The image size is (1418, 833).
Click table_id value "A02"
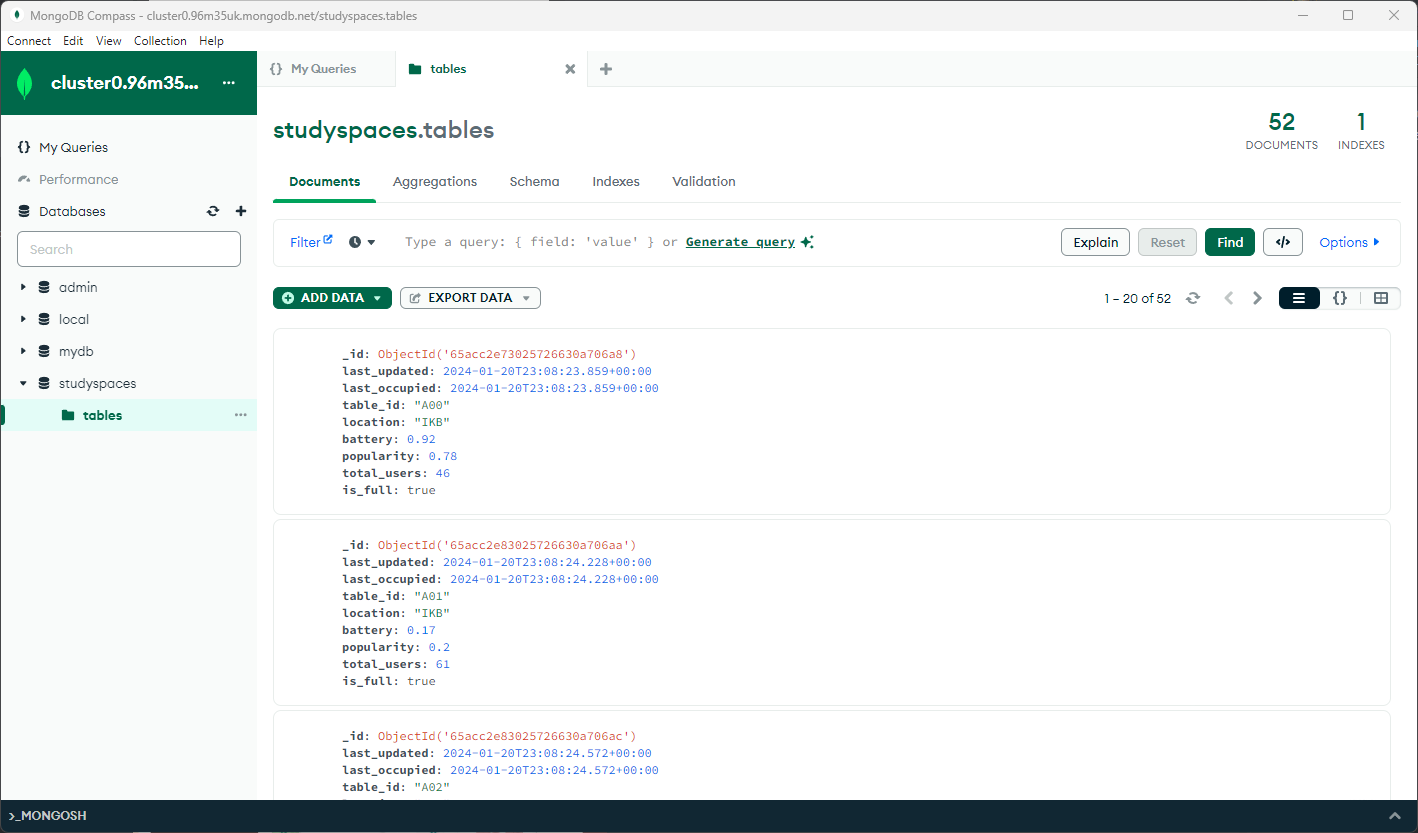click(x=432, y=787)
